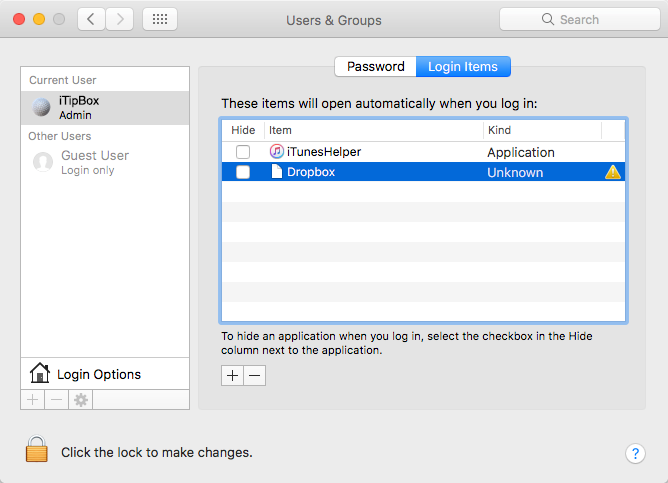Image resolution: width=668 pixels, height=483 pixels.
Task: Click the Dropbox document icon
Action: pos(277,172)
